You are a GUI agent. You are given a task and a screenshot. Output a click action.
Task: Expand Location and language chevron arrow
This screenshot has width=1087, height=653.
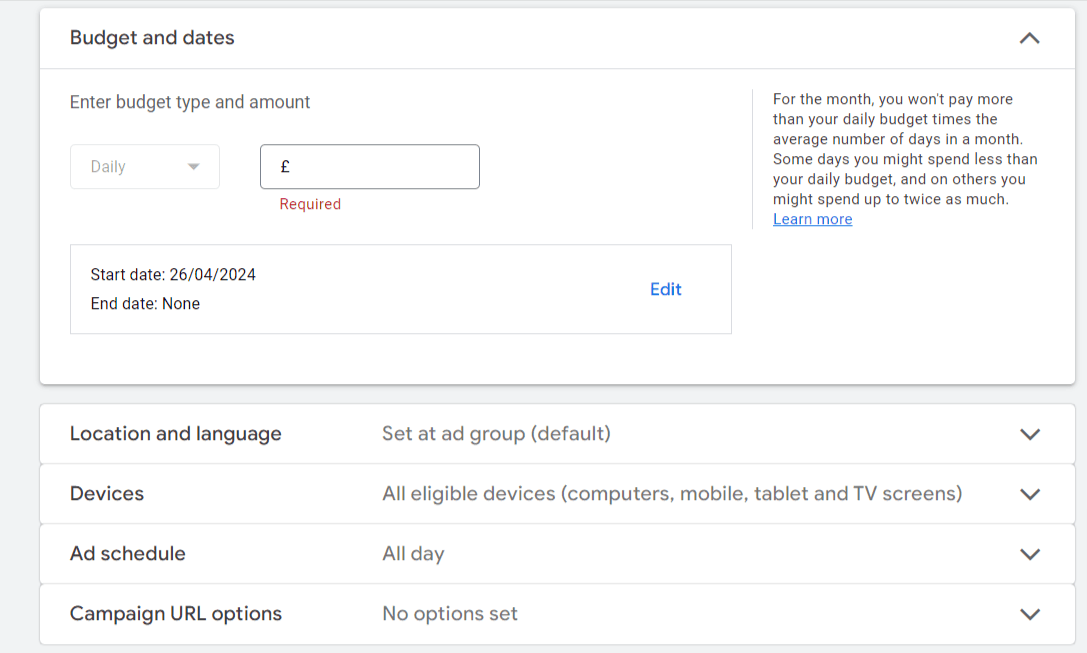[1029, 434]
